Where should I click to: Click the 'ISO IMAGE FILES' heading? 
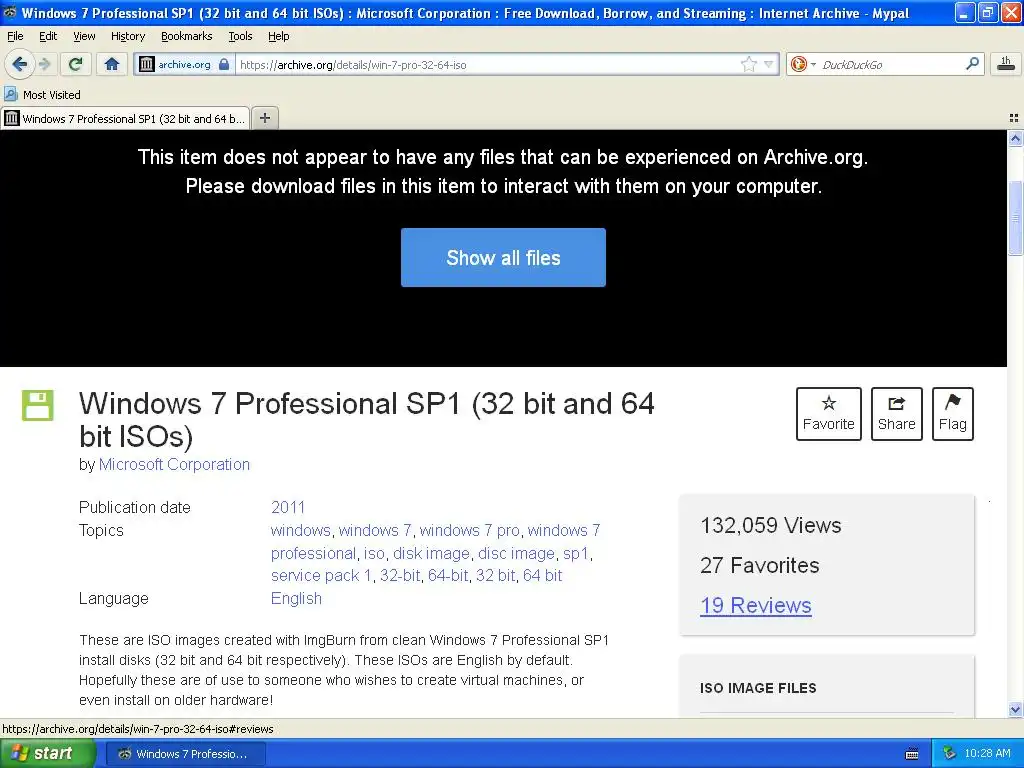758,688
